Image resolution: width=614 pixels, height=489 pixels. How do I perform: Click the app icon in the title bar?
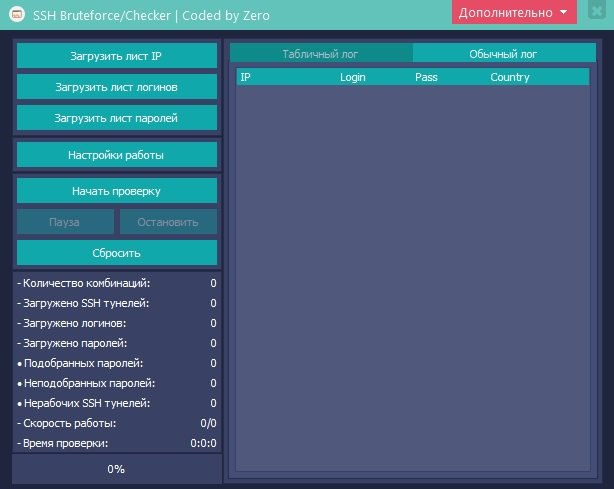pyautogui.click(x=16, y=15)
